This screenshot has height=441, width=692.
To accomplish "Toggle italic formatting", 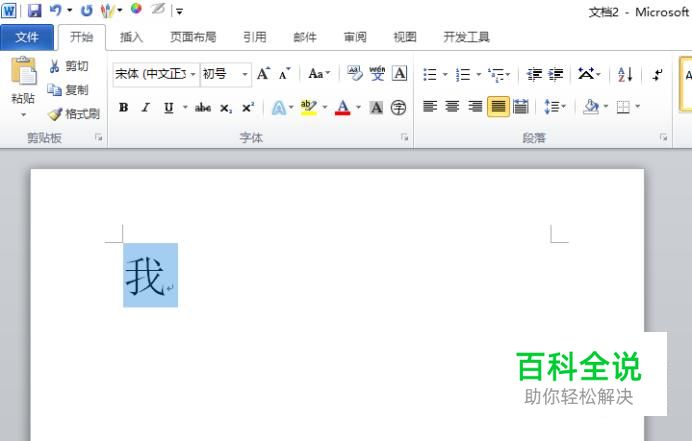I will point(146,107).
